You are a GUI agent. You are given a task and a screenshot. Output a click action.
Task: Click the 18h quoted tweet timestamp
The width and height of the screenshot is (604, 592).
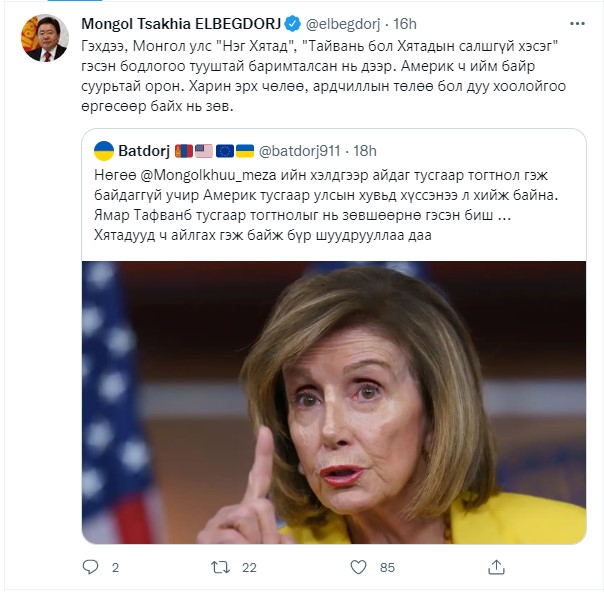(365, 151)
